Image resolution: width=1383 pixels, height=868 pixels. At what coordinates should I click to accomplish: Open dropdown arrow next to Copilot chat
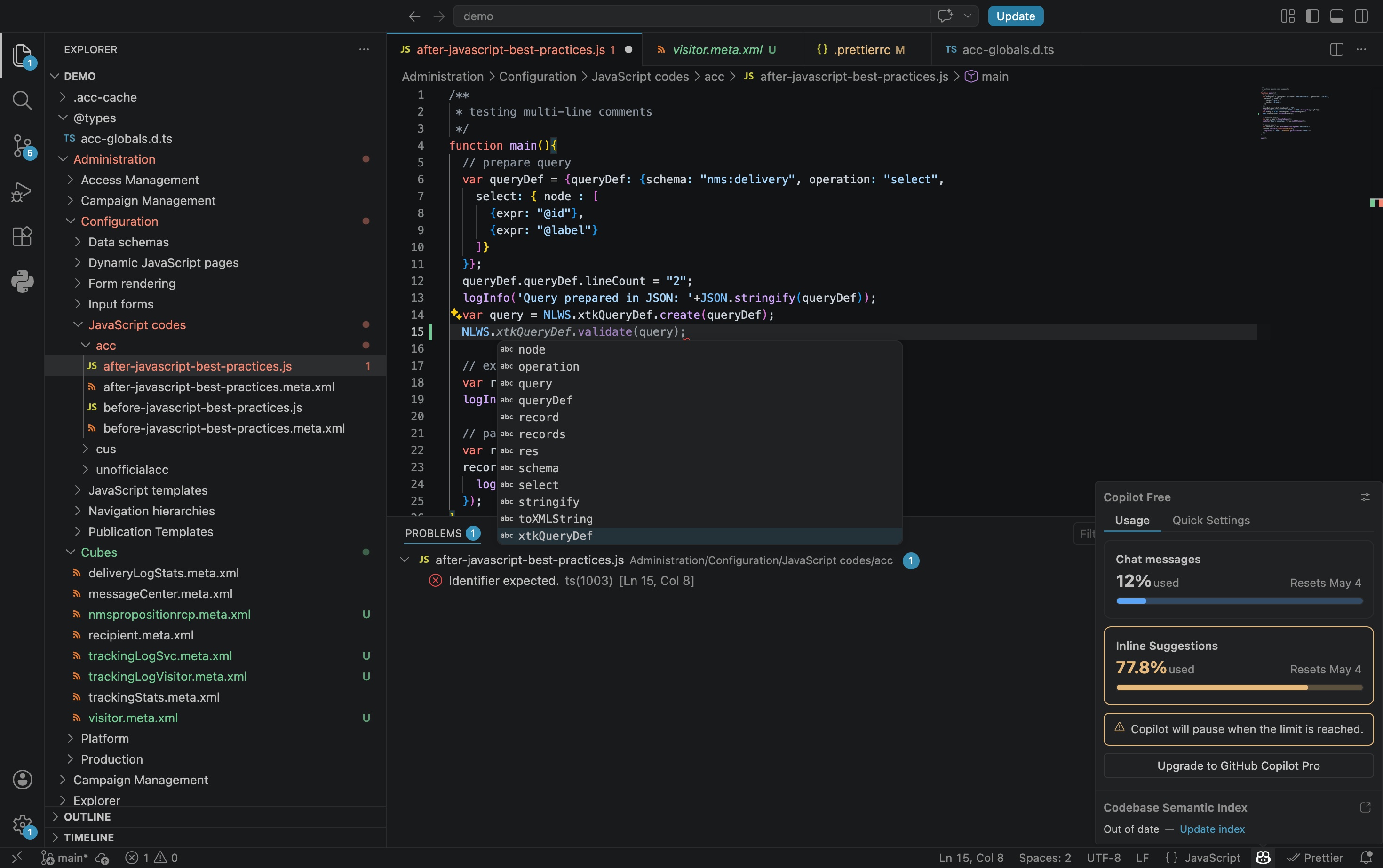tap(968, 16)
